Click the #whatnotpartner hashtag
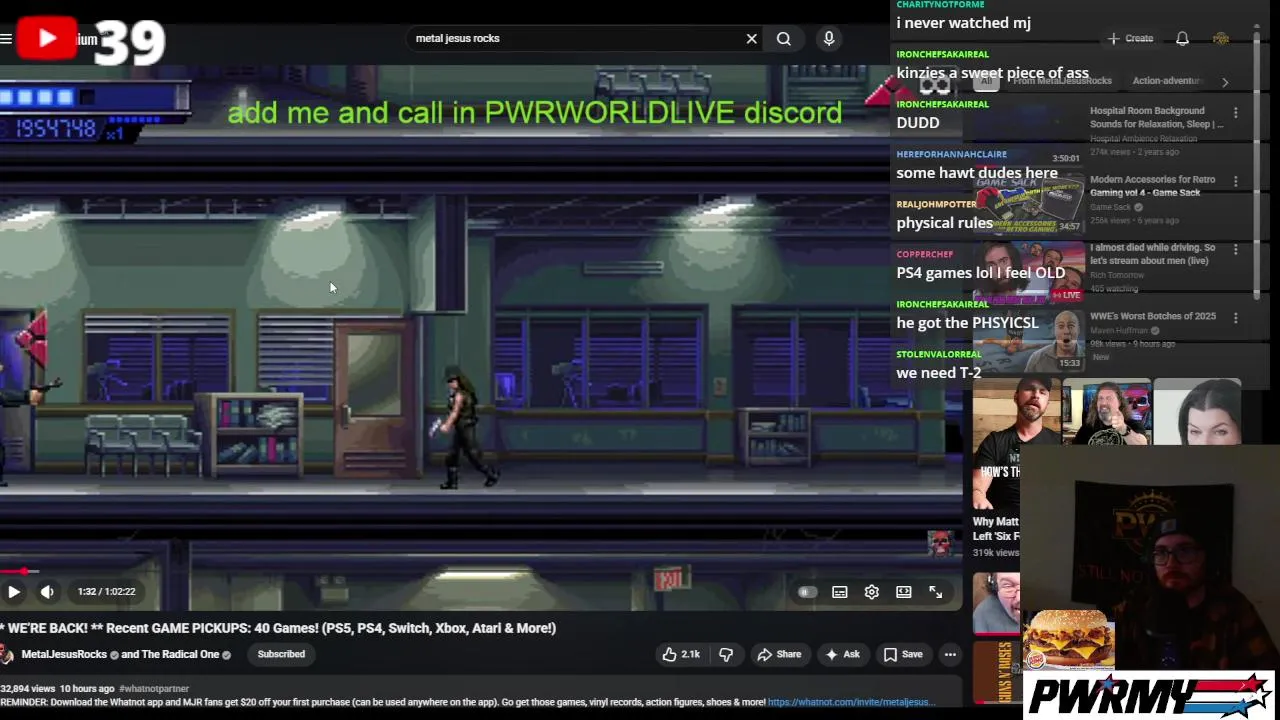Viewport: 1280px width, 720px height. tap(154, 689)
